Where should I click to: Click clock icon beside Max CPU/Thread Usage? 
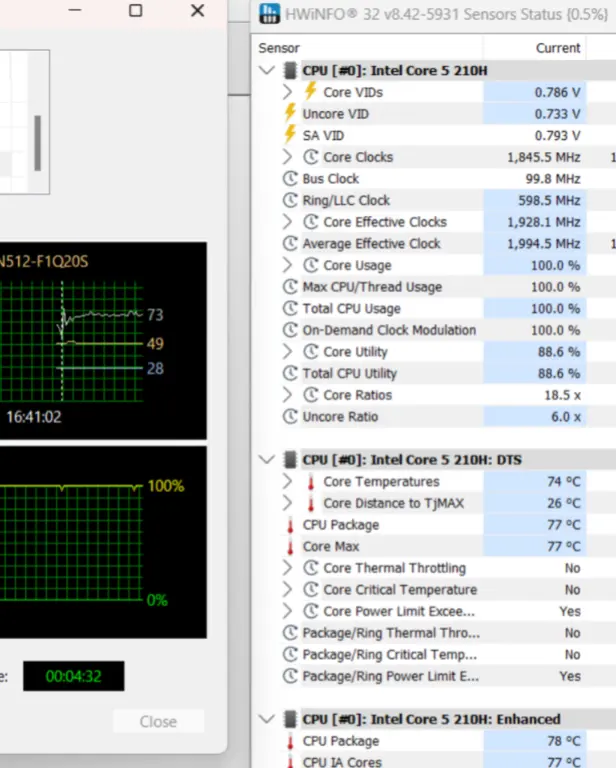290,287
